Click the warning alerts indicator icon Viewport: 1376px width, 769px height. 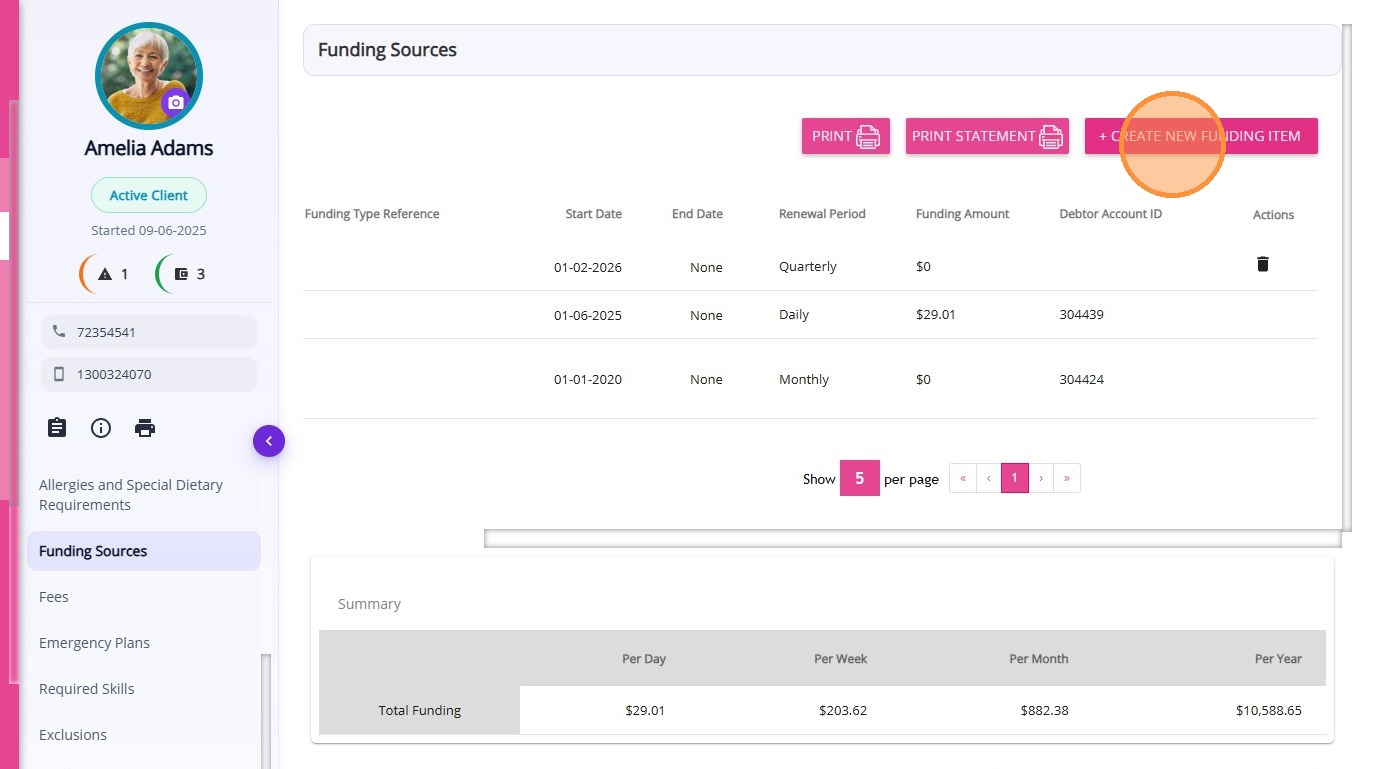(105, 274)
